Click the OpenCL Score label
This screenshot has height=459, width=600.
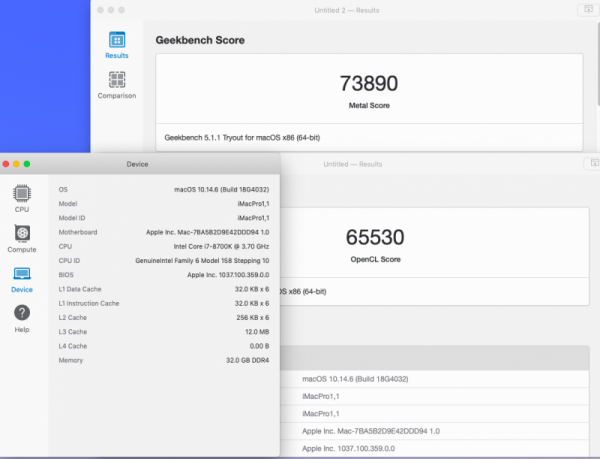375,259
